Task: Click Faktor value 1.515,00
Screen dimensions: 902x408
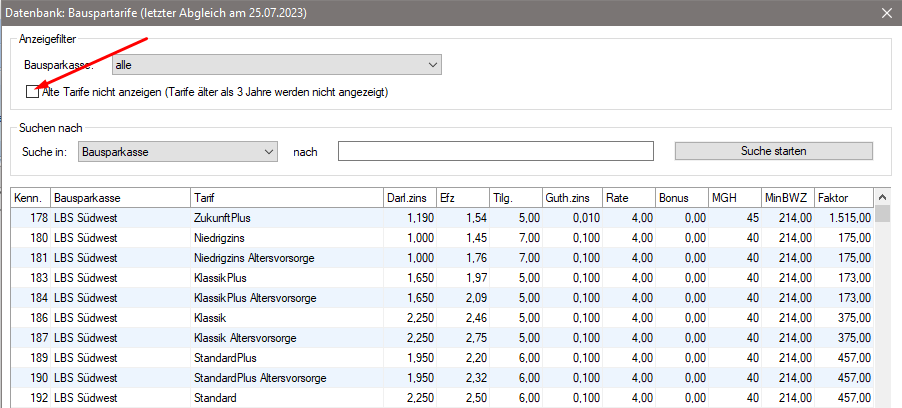Action: point(850,218)
